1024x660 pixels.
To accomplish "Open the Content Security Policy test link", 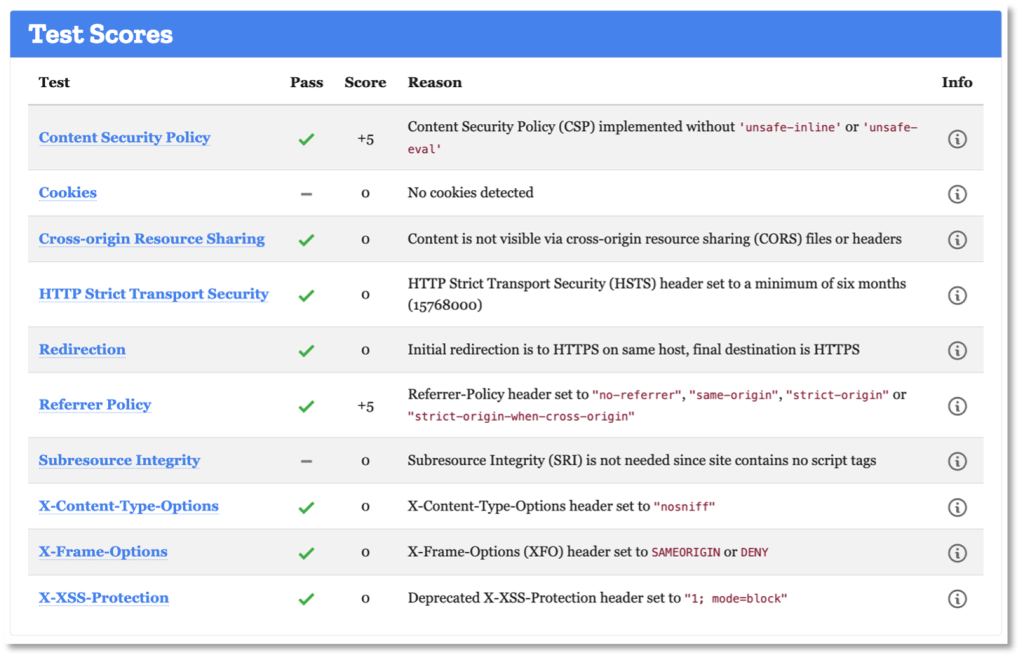I will click(124, 138).
